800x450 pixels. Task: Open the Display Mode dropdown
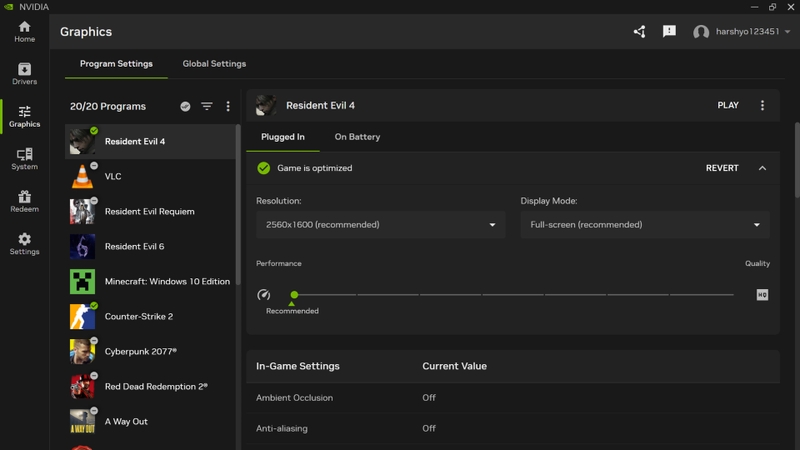(x=645, y=224)
